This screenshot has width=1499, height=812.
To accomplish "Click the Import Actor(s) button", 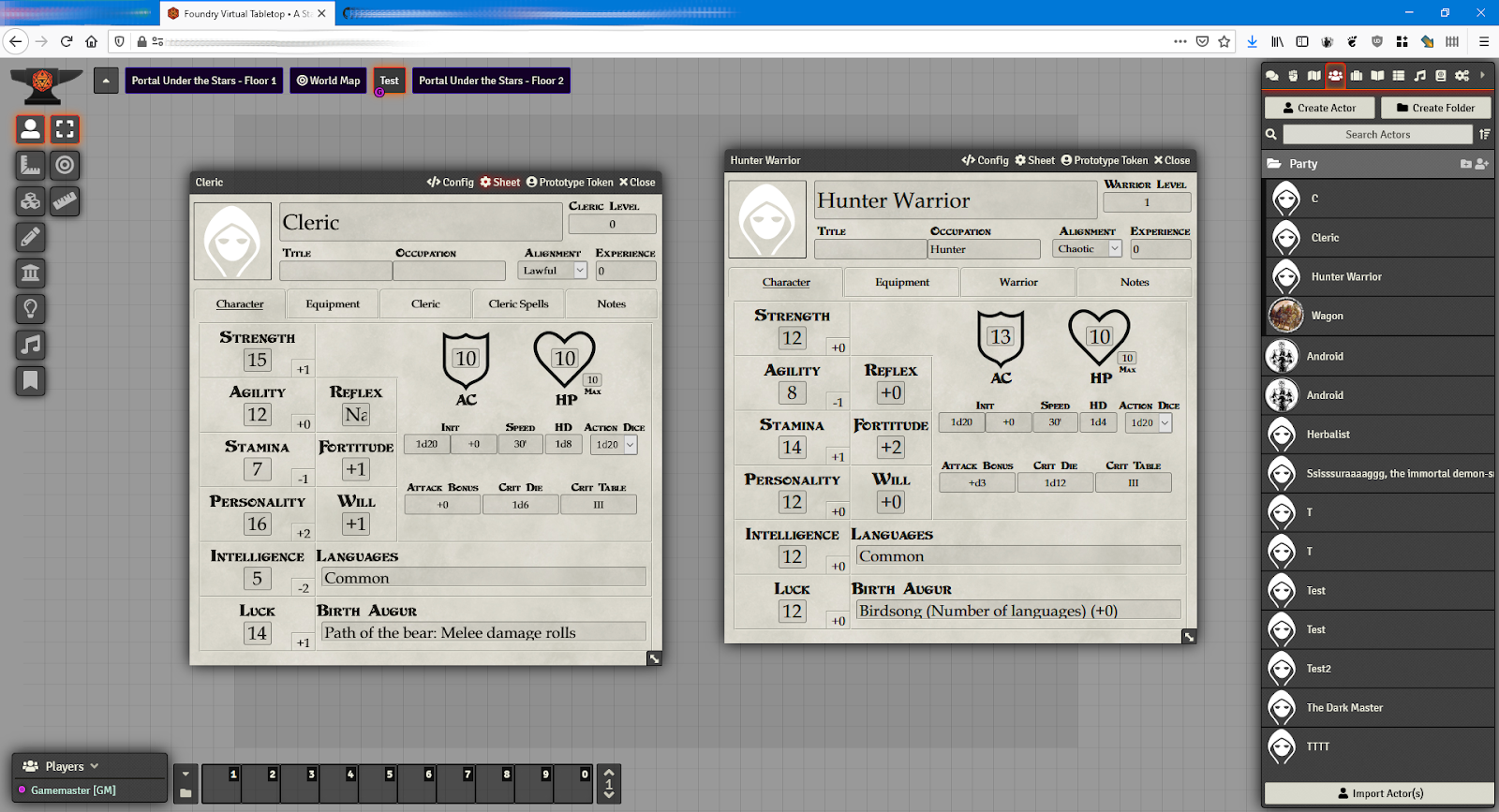I will point(1379,793).
